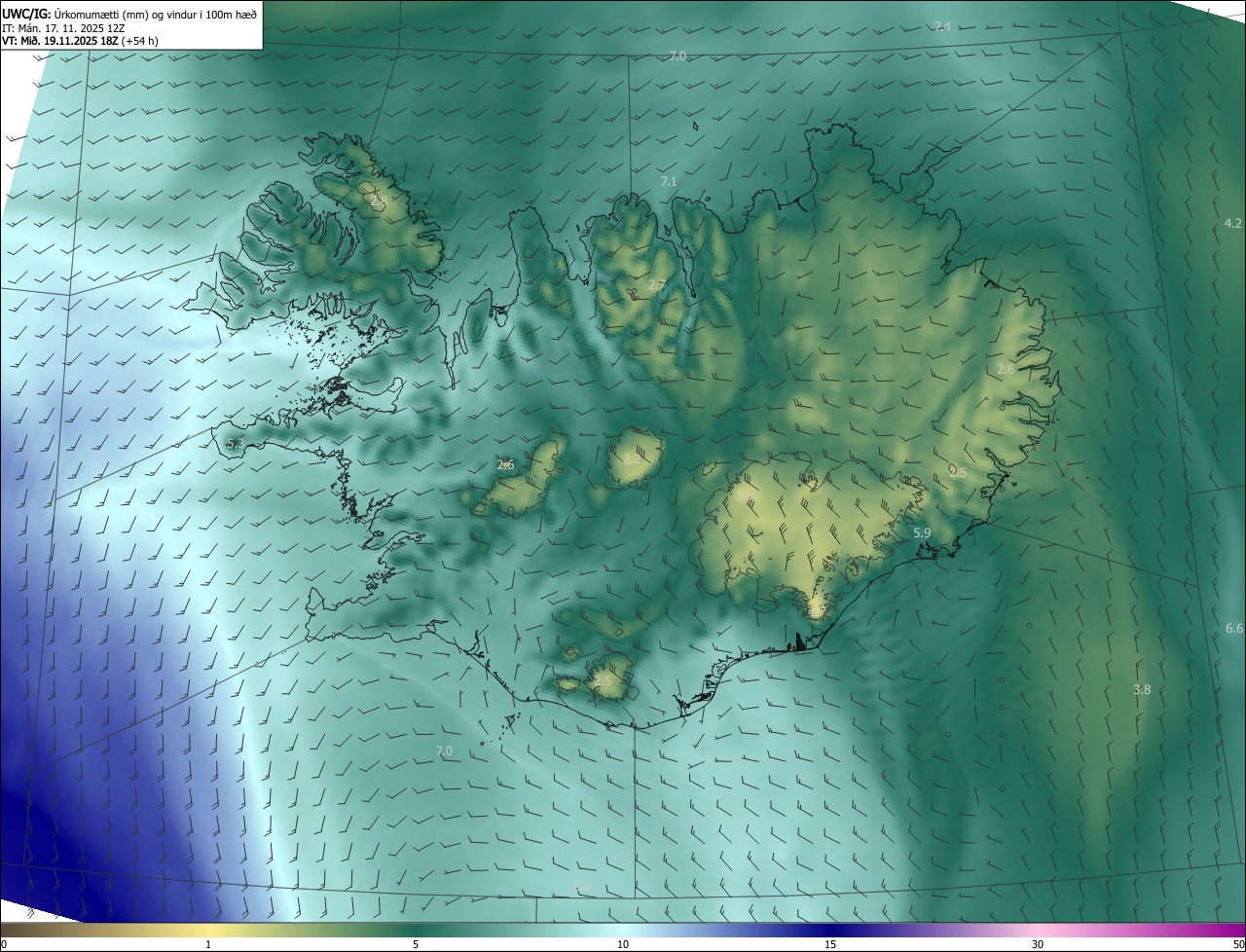Click the 5.9 value by the southeast coast

tap(922, 532)
